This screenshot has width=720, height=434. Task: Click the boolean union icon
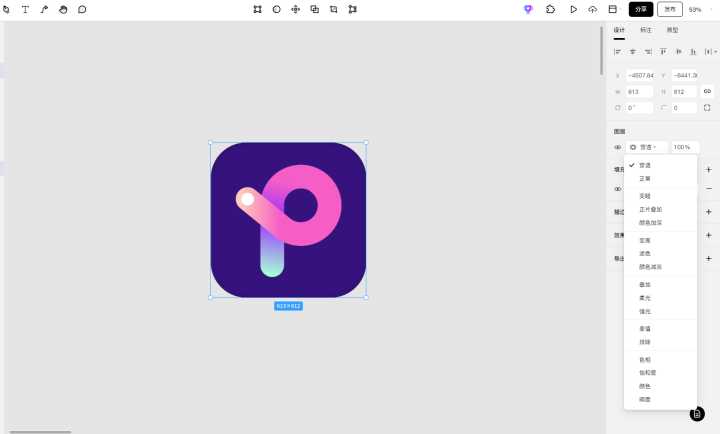tap(315, 9)
